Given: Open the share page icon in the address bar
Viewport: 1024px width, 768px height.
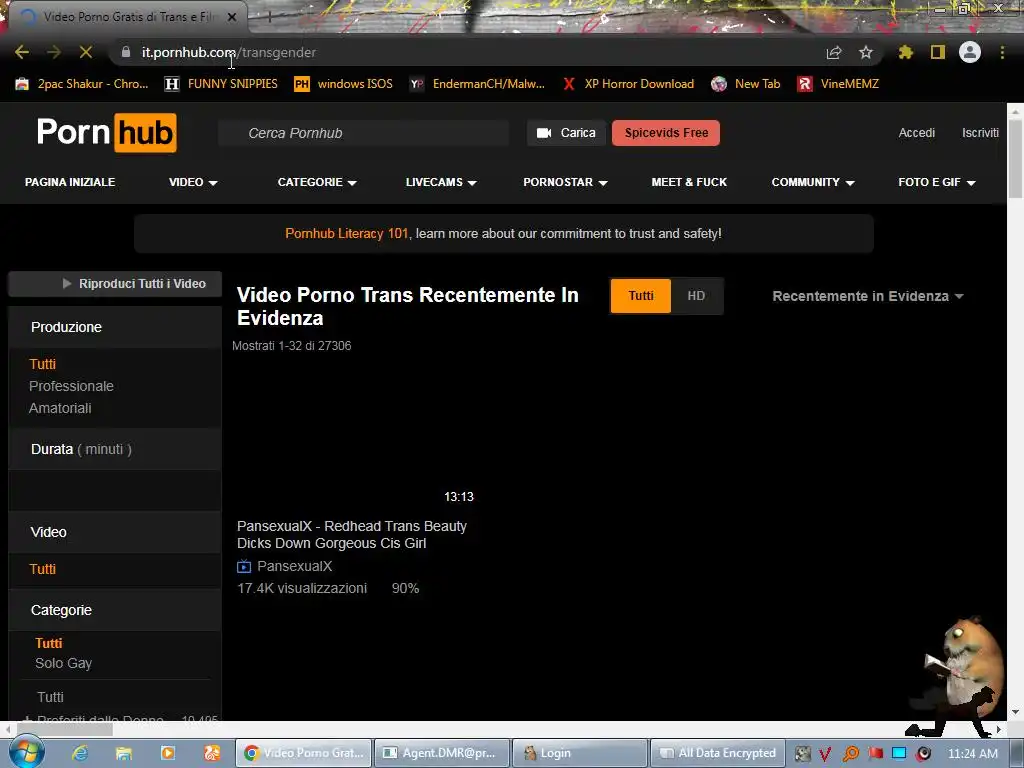Looking at the screenshot, I should pos(834,52).
